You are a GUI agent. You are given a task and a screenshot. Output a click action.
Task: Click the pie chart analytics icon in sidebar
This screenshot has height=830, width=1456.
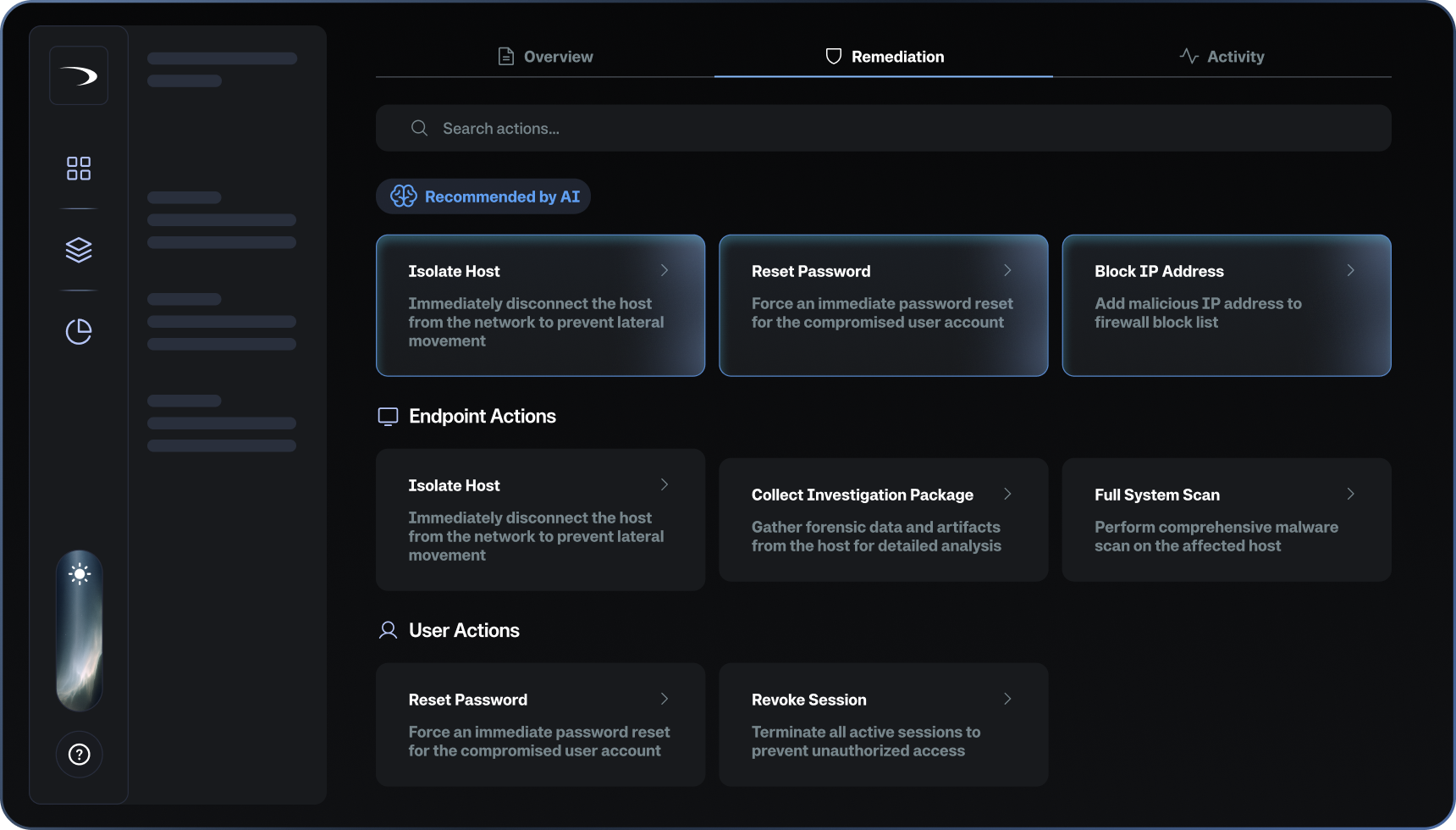tap(79, 331)
